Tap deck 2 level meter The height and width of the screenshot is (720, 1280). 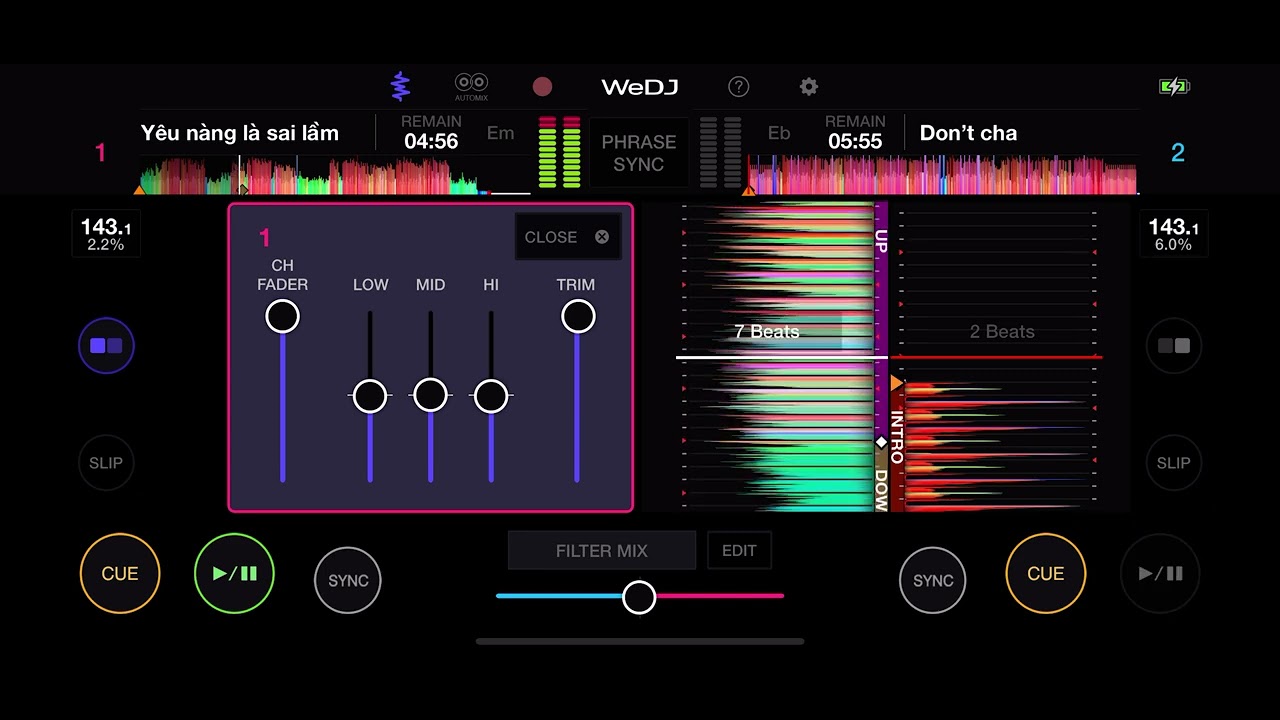coord(720,152)
